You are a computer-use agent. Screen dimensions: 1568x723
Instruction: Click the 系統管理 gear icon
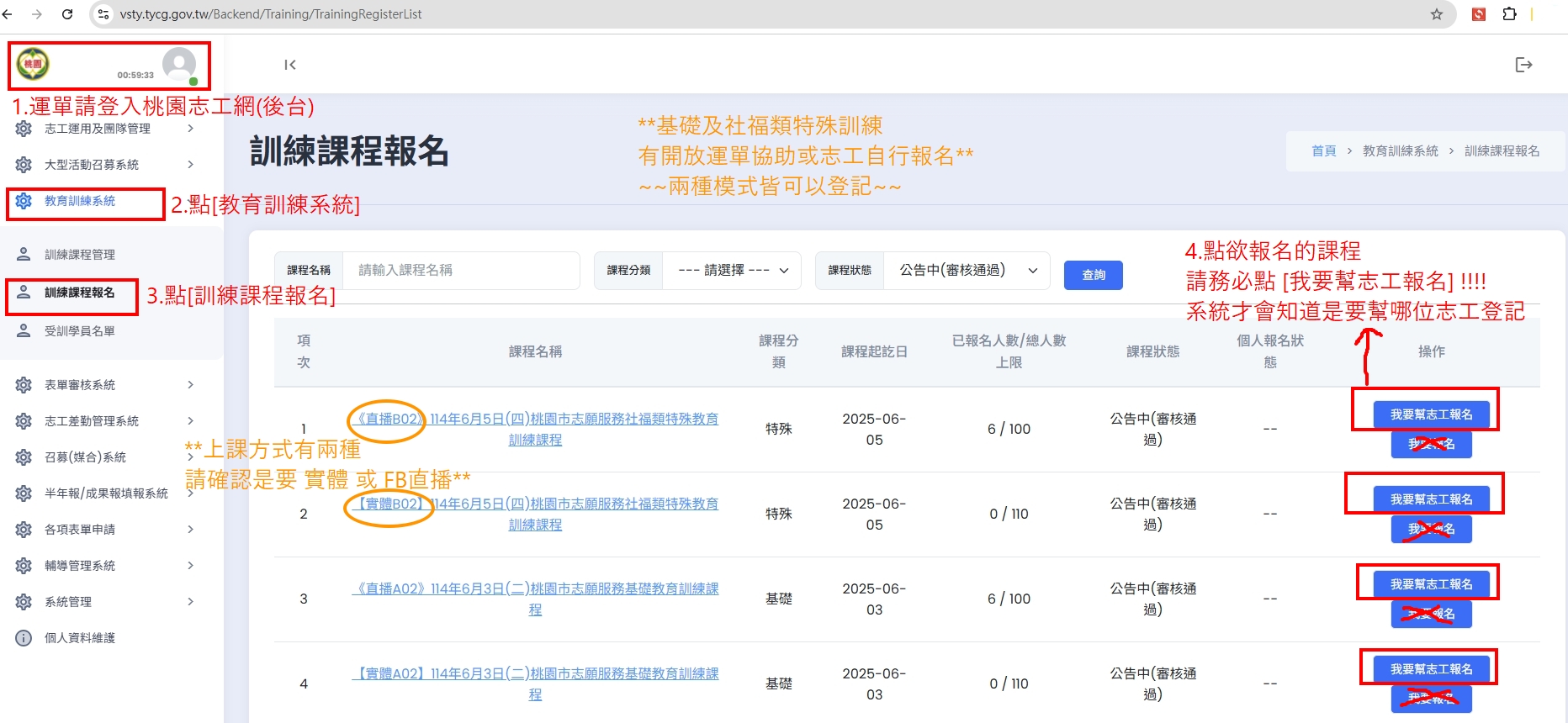[x=24, y=602]
